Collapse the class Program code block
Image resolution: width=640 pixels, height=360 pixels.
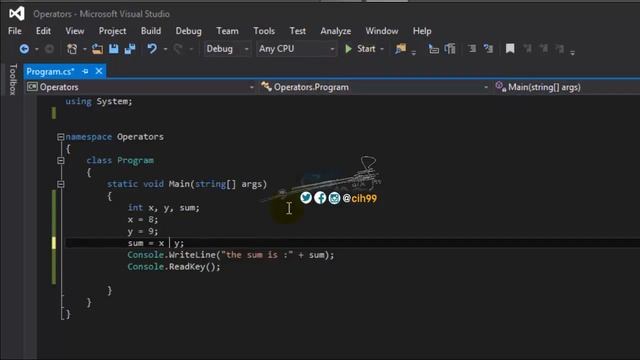click(60, 160)
